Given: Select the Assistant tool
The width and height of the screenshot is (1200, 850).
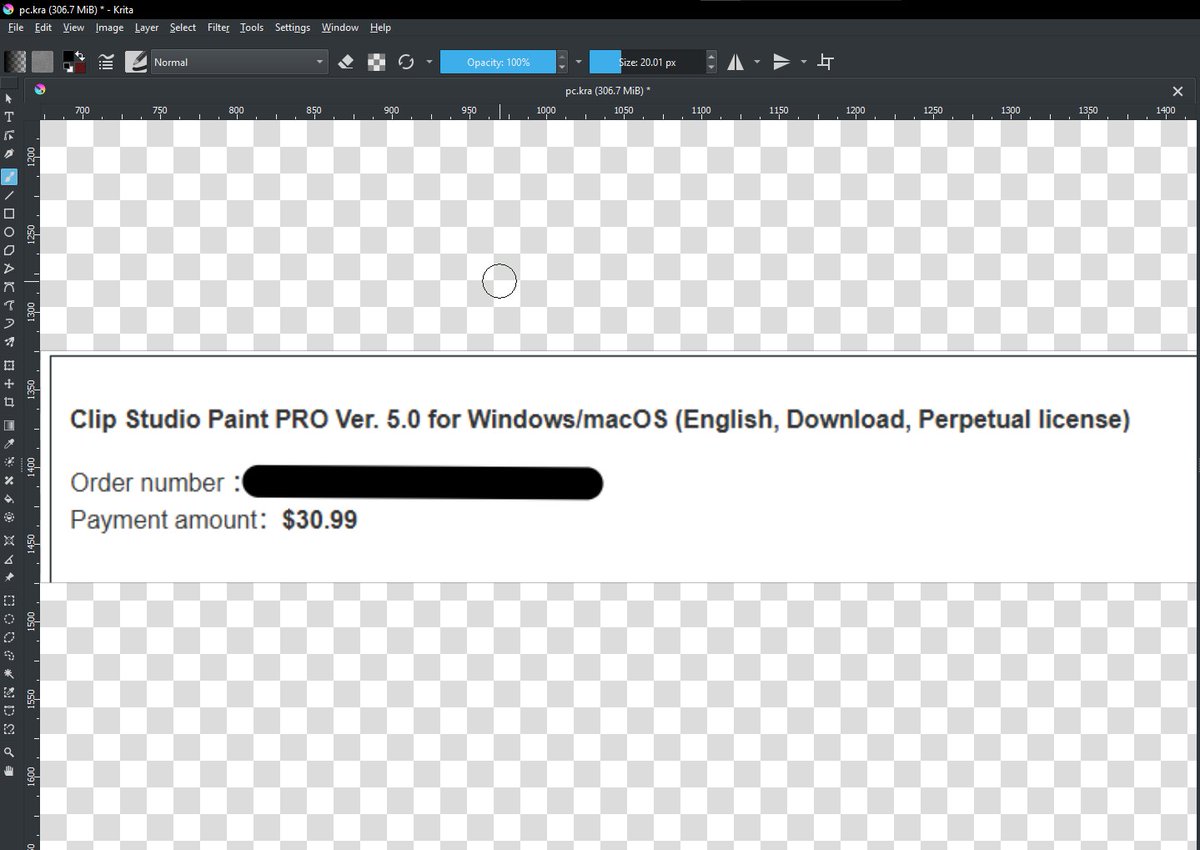Looking at the screenshot, I should pos(9,541).
